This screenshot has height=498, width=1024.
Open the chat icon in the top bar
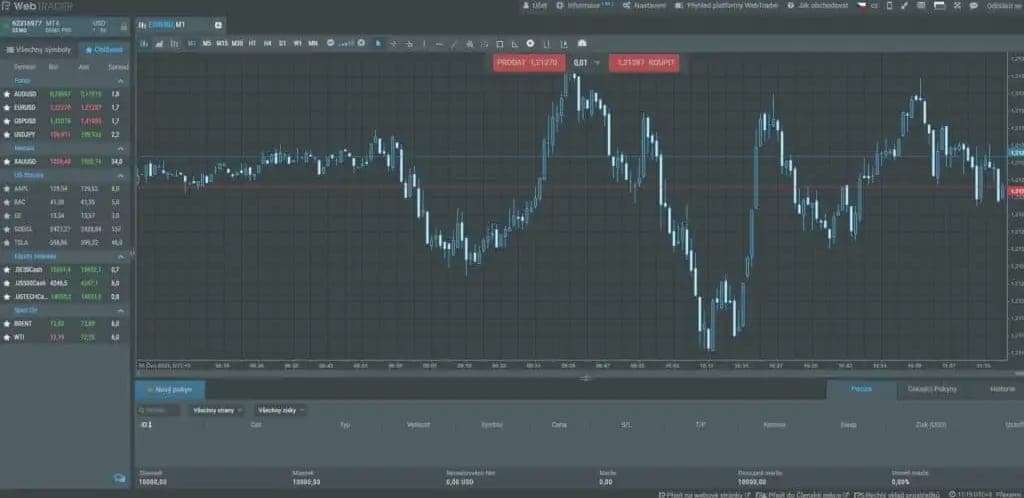[974, 5]
